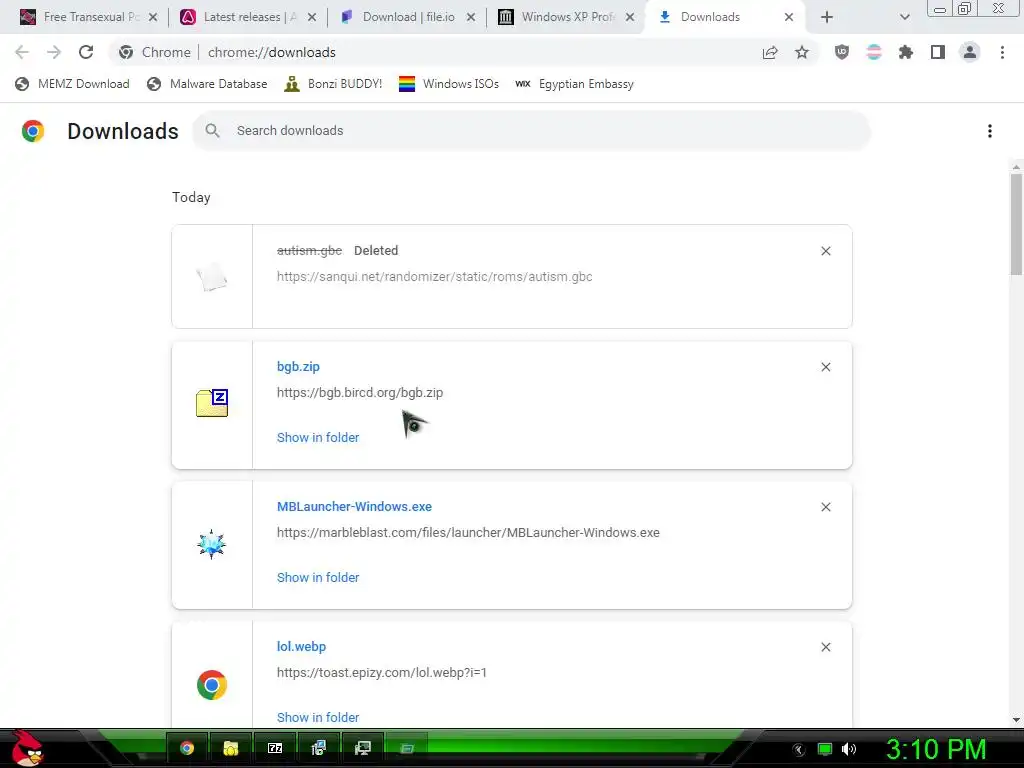This screenshot has height=768, width=1024.
Task: Open the 7-Zip taskbar icon
Action: point(275,748)
